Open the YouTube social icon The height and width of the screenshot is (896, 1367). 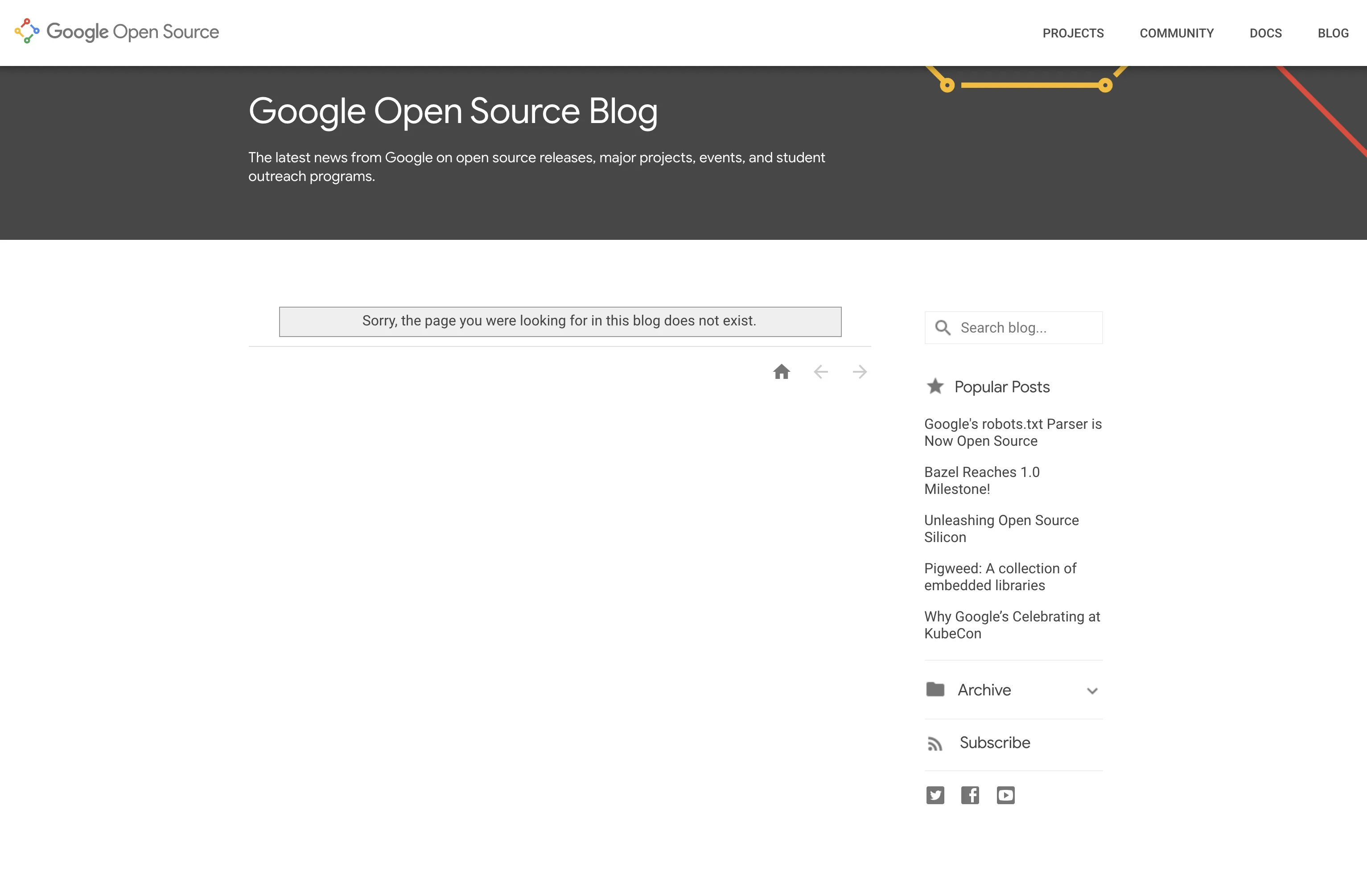[1005, 796]
